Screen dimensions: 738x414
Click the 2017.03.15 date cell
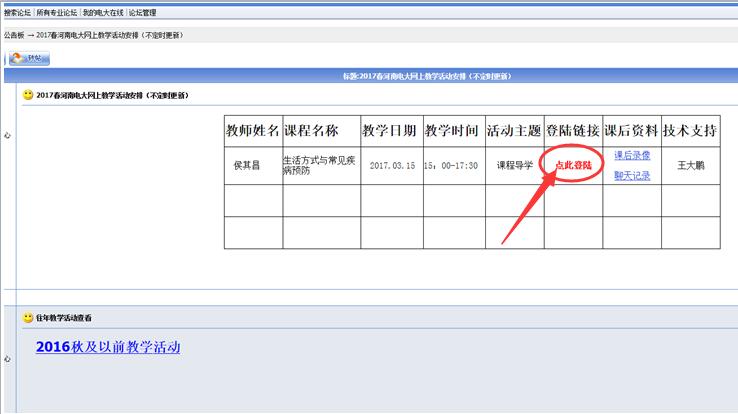390,165
